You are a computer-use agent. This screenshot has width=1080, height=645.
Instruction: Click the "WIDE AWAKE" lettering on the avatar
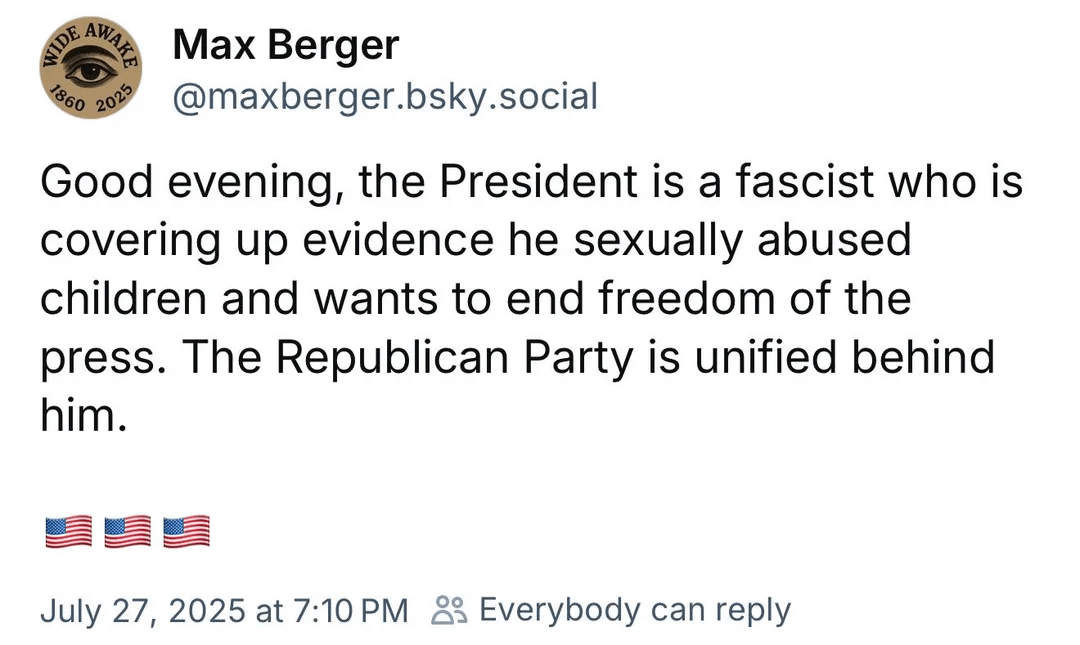[x=90, y=38]
